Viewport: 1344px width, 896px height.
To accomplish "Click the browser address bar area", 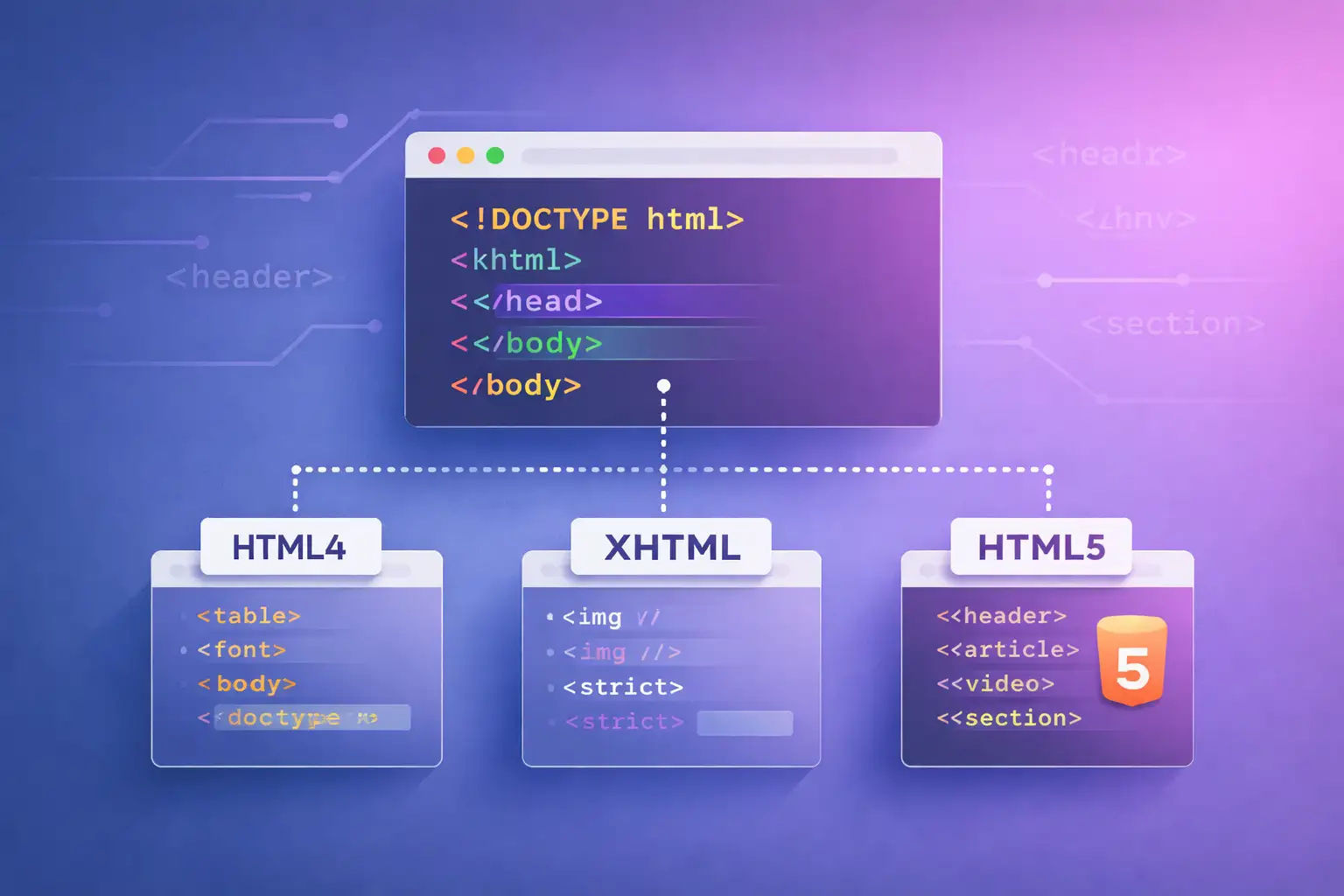I will (x=707, y=155).
